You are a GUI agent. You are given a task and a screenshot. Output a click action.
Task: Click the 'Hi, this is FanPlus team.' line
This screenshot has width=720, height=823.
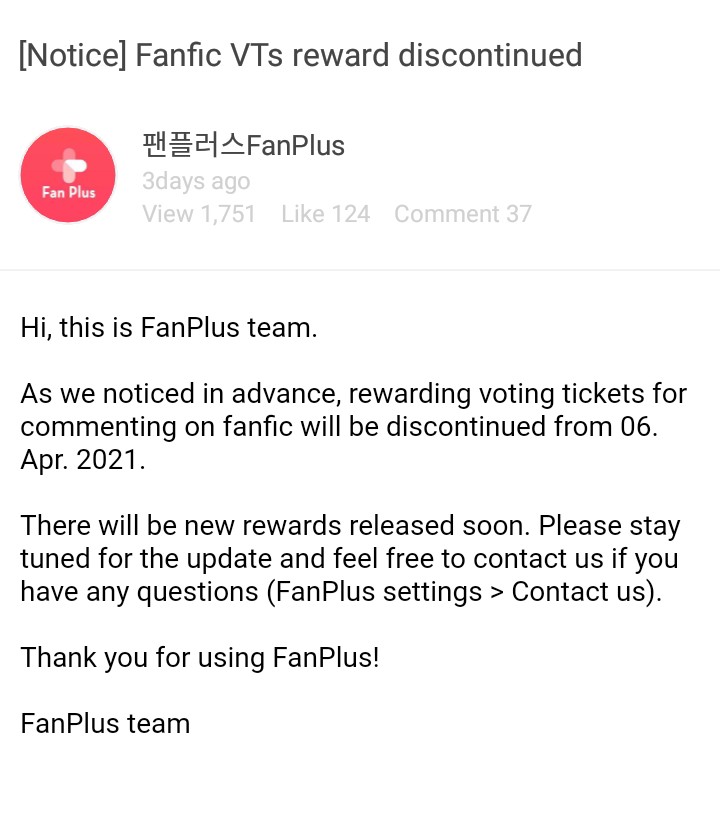[x=169, y=327]
